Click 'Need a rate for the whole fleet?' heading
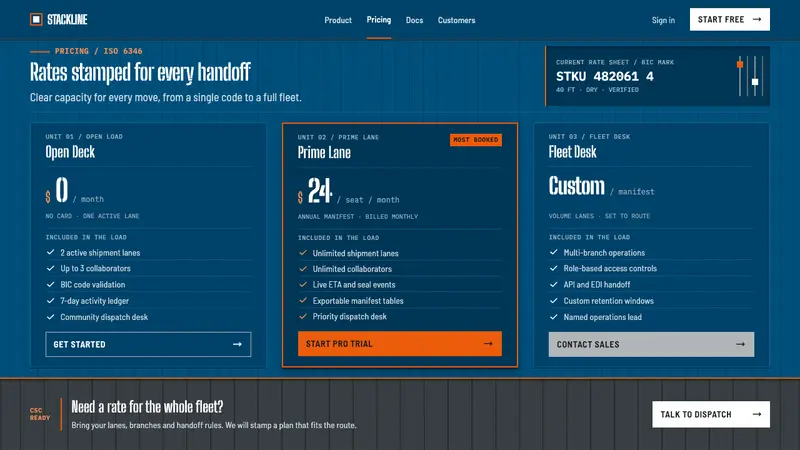The width and height of the screenshot is (800, 450). coord(147,407)
